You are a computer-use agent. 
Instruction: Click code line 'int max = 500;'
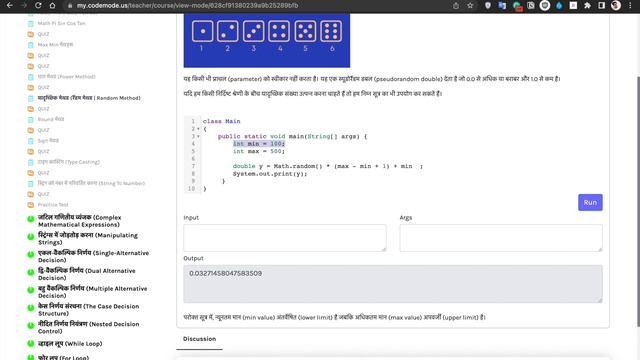259,151
